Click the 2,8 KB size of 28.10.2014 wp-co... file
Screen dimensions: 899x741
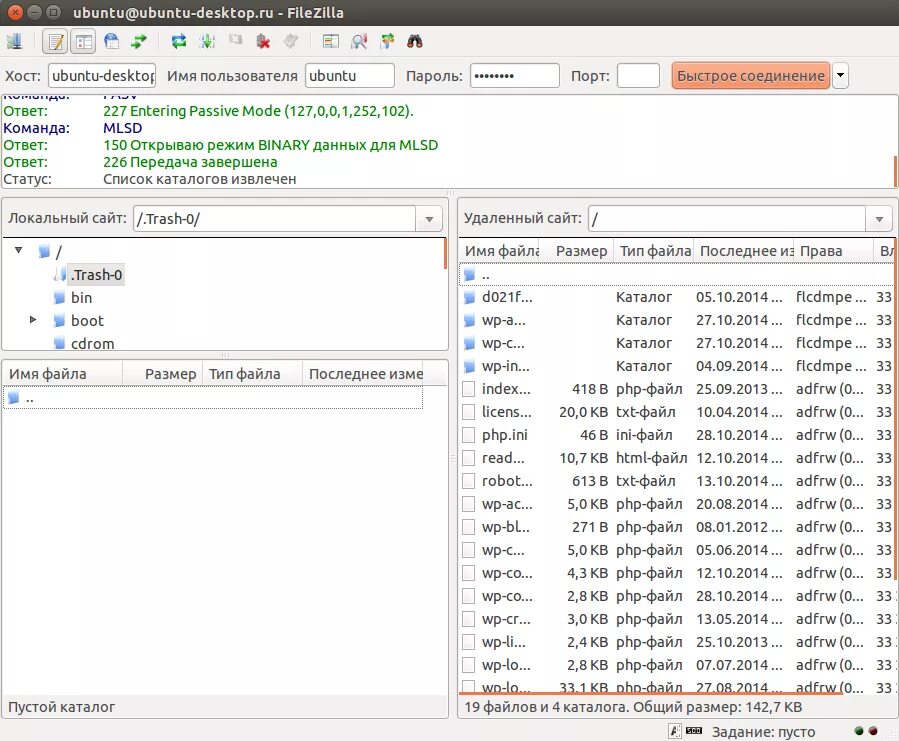587,596
